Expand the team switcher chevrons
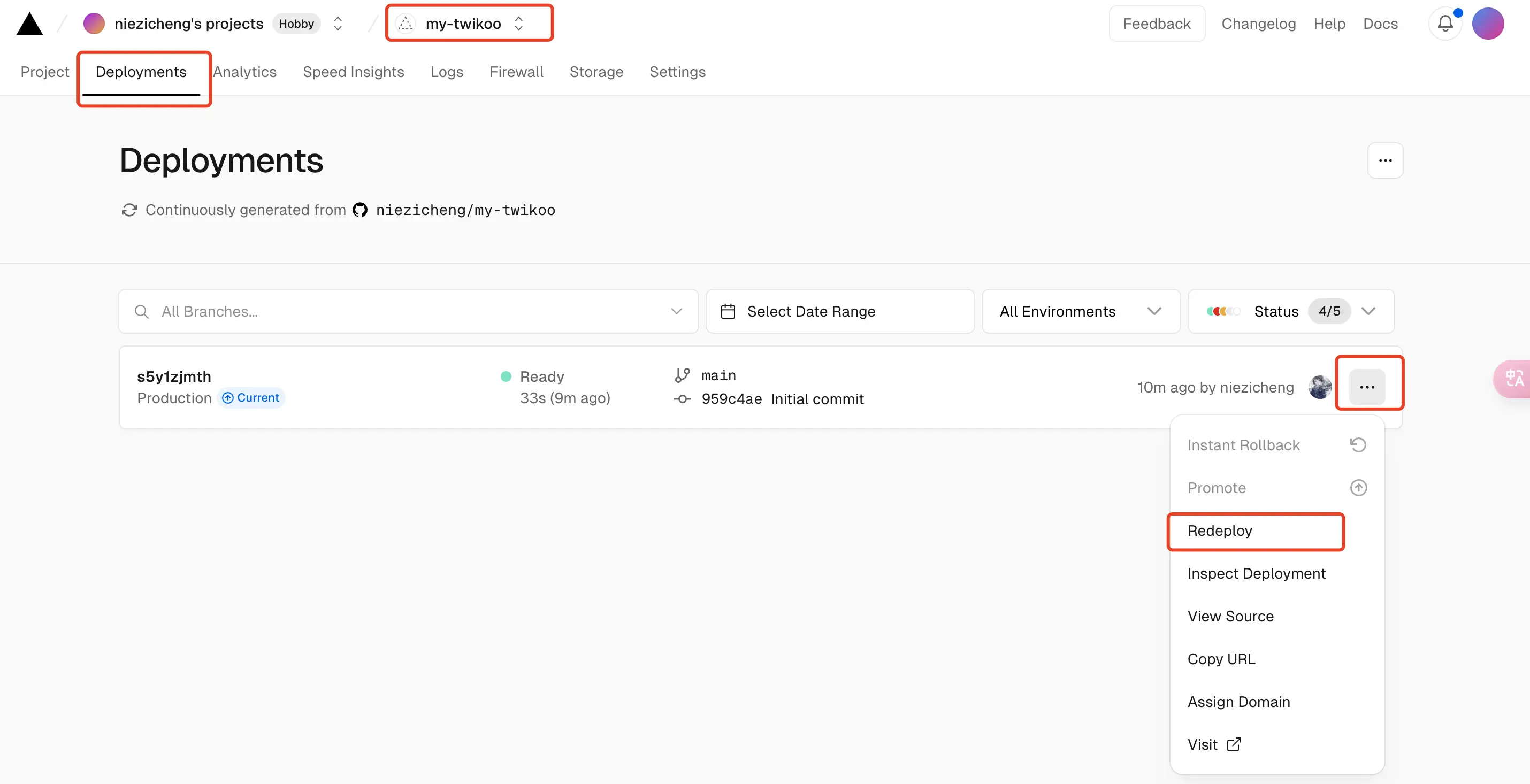Image resolution: width=1530 pixels, height=784 pixels. (338, 24)
